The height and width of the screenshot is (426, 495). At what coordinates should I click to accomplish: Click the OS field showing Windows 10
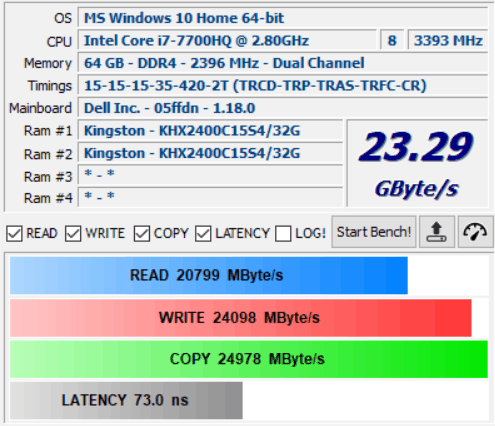point(283,18)
